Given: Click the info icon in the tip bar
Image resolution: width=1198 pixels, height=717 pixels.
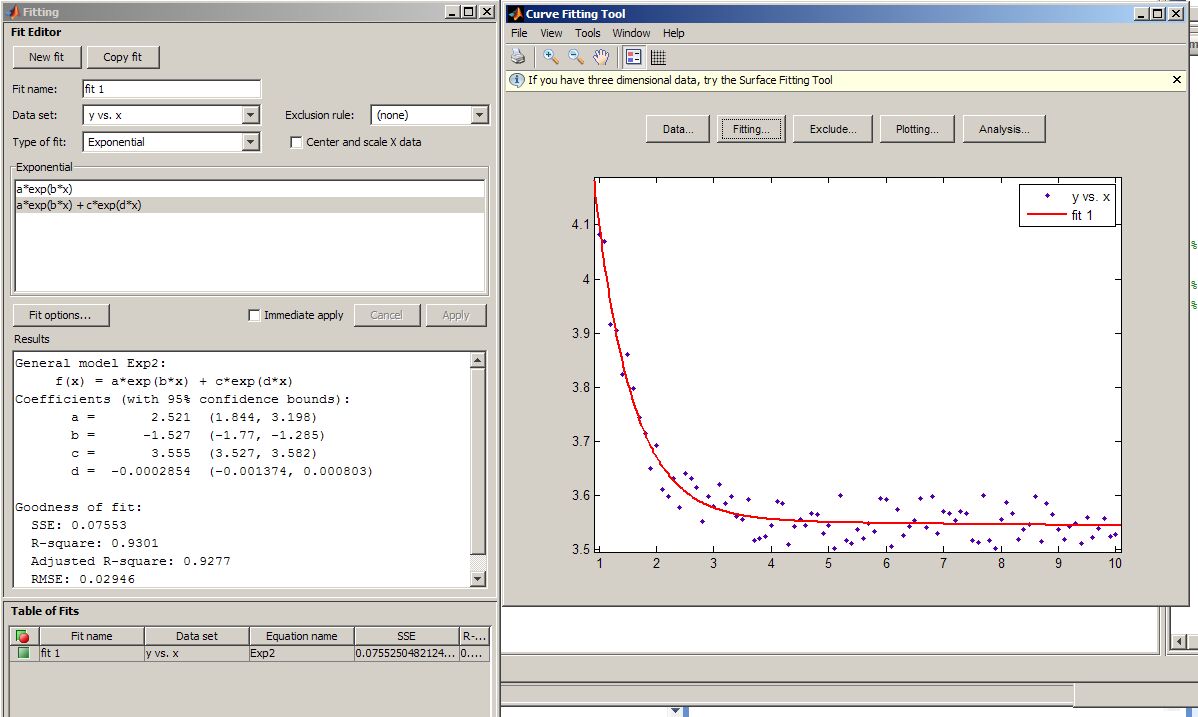Looking at the screenshot, I should pyautogui.click(x=517, y=80).
